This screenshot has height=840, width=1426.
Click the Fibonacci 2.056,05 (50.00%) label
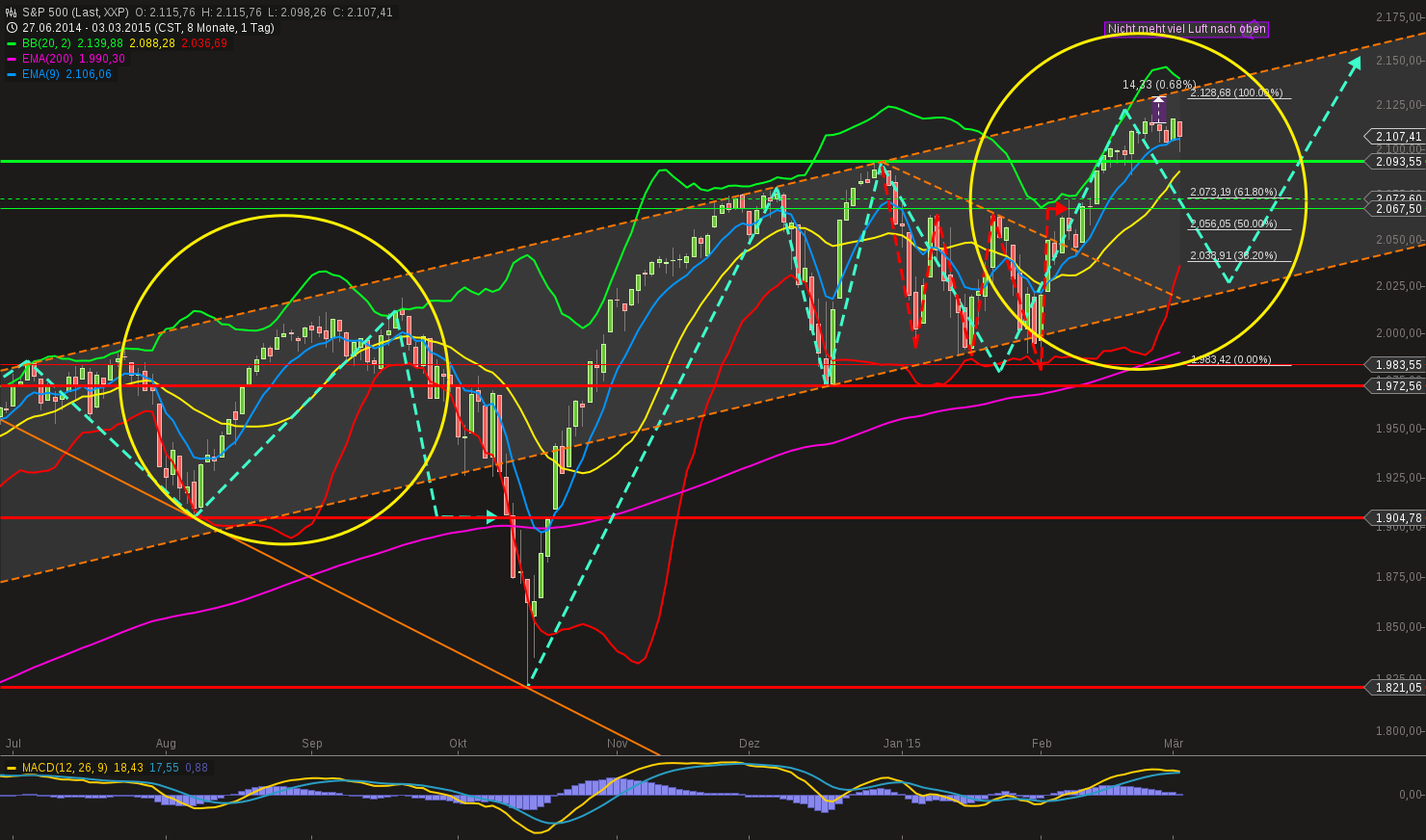1233,223
